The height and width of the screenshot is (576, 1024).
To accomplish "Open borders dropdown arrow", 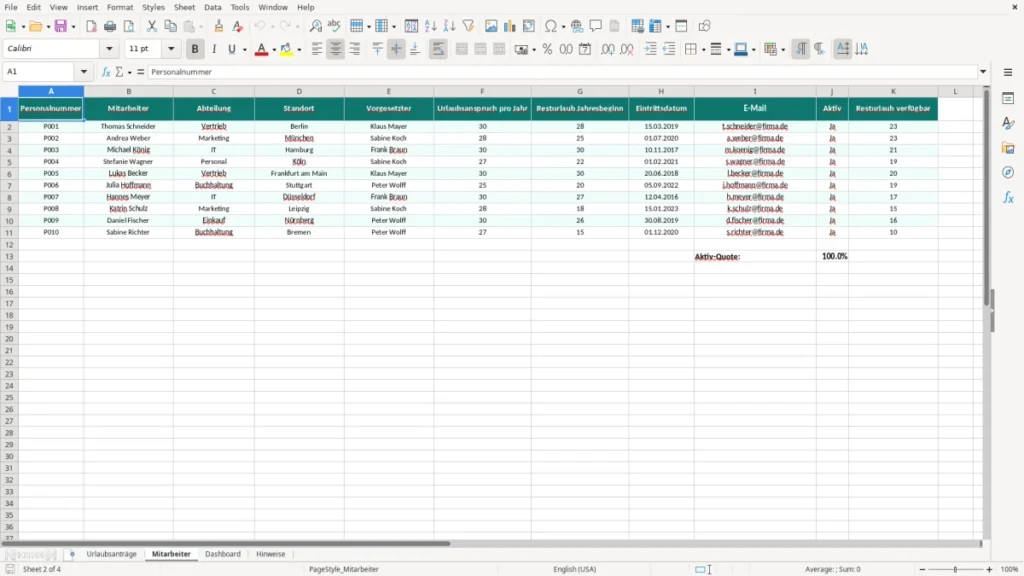I will [x=703, y=49].
